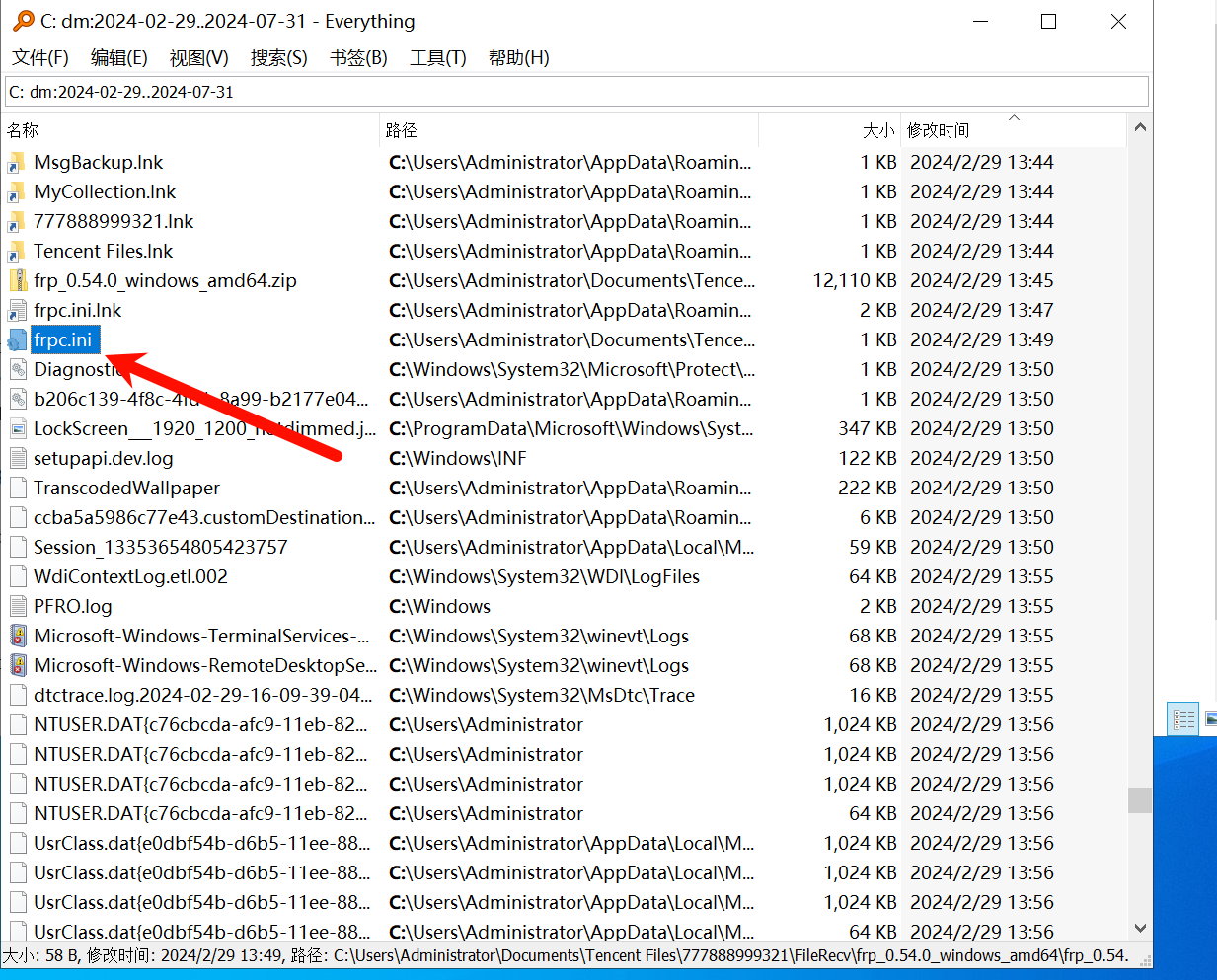The height and width of the screenshot is (980, 1217).
Task: Click the 777888999321.lnk shortcut icon
Action: [17, 222]
